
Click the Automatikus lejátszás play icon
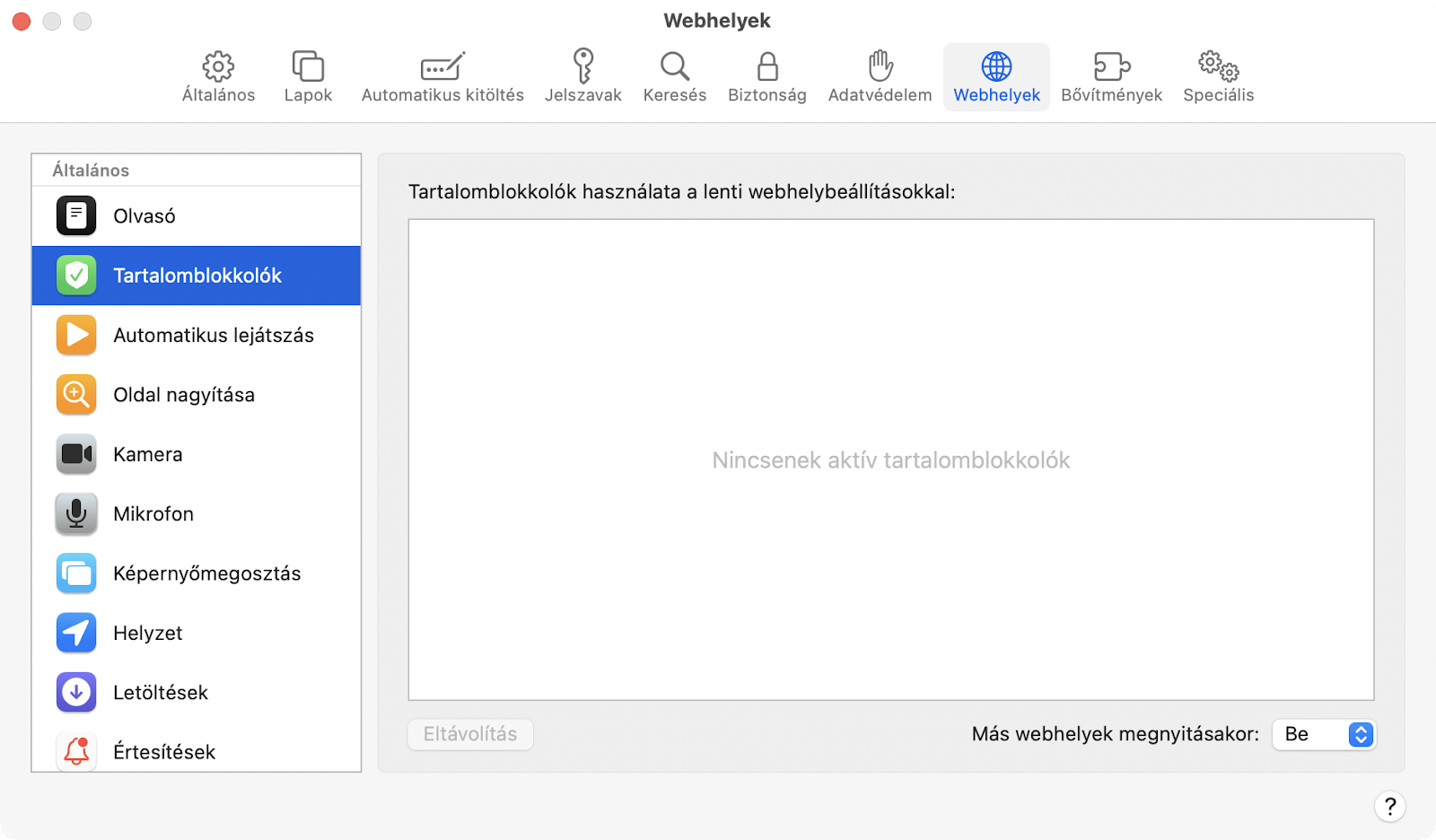76,335
